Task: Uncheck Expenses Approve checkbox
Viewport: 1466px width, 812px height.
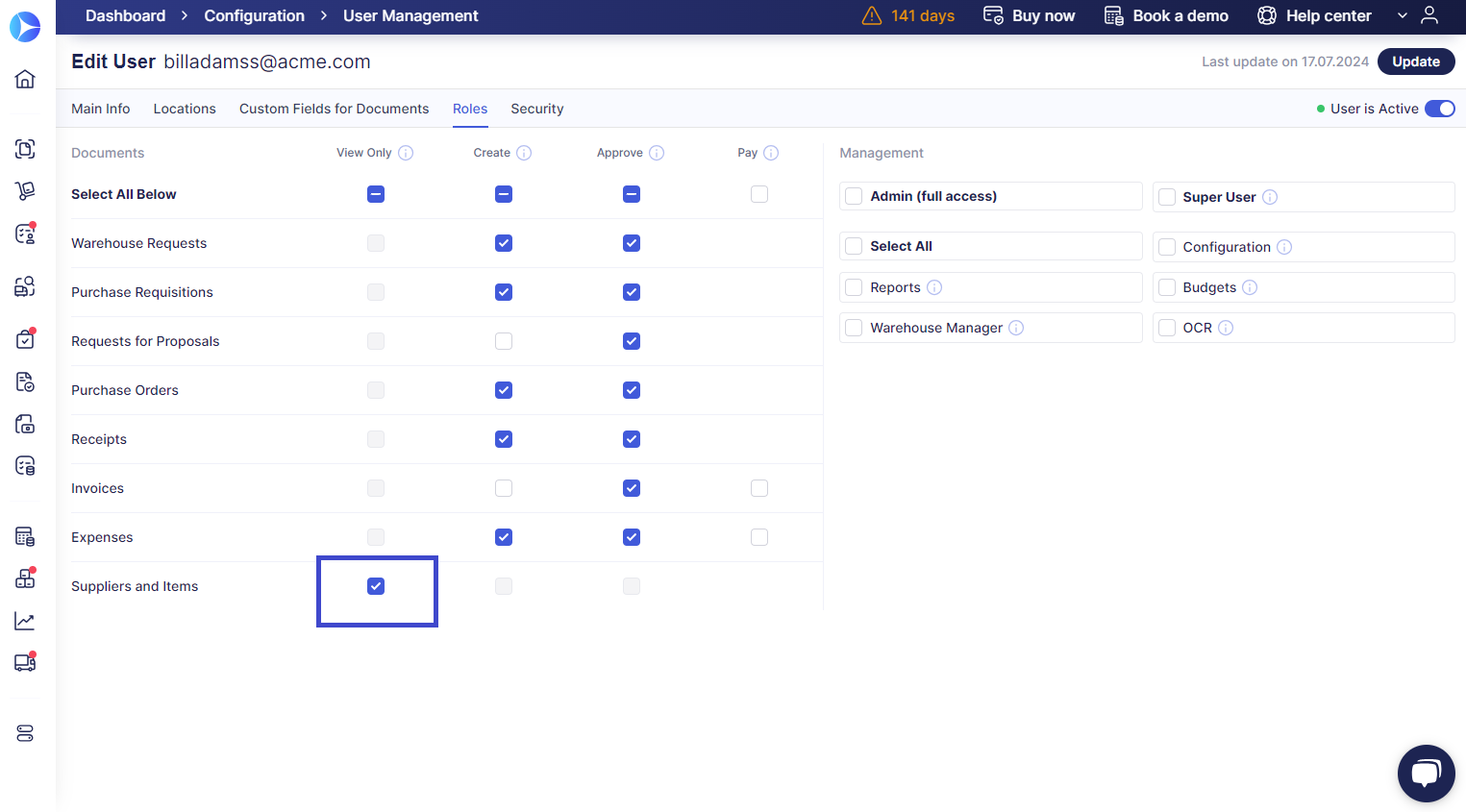Action: click(x=632, y=537)
